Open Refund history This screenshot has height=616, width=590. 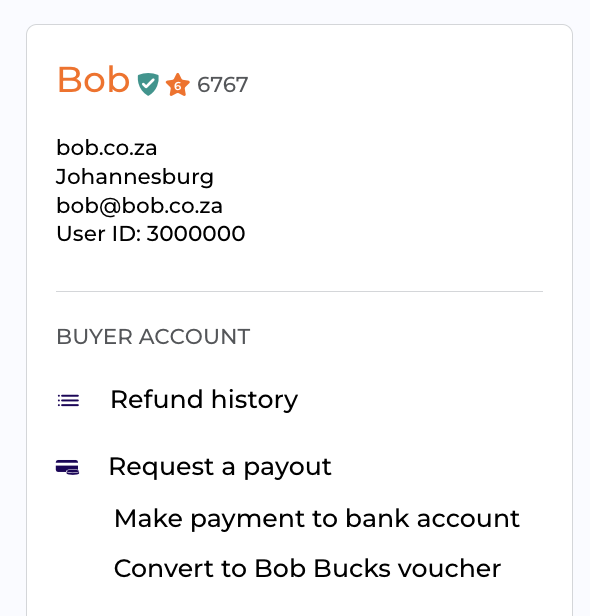click(x=204, y=400)
